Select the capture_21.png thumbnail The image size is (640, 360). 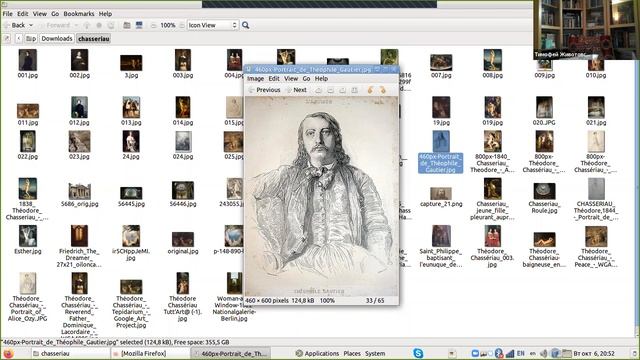(441, 193)
